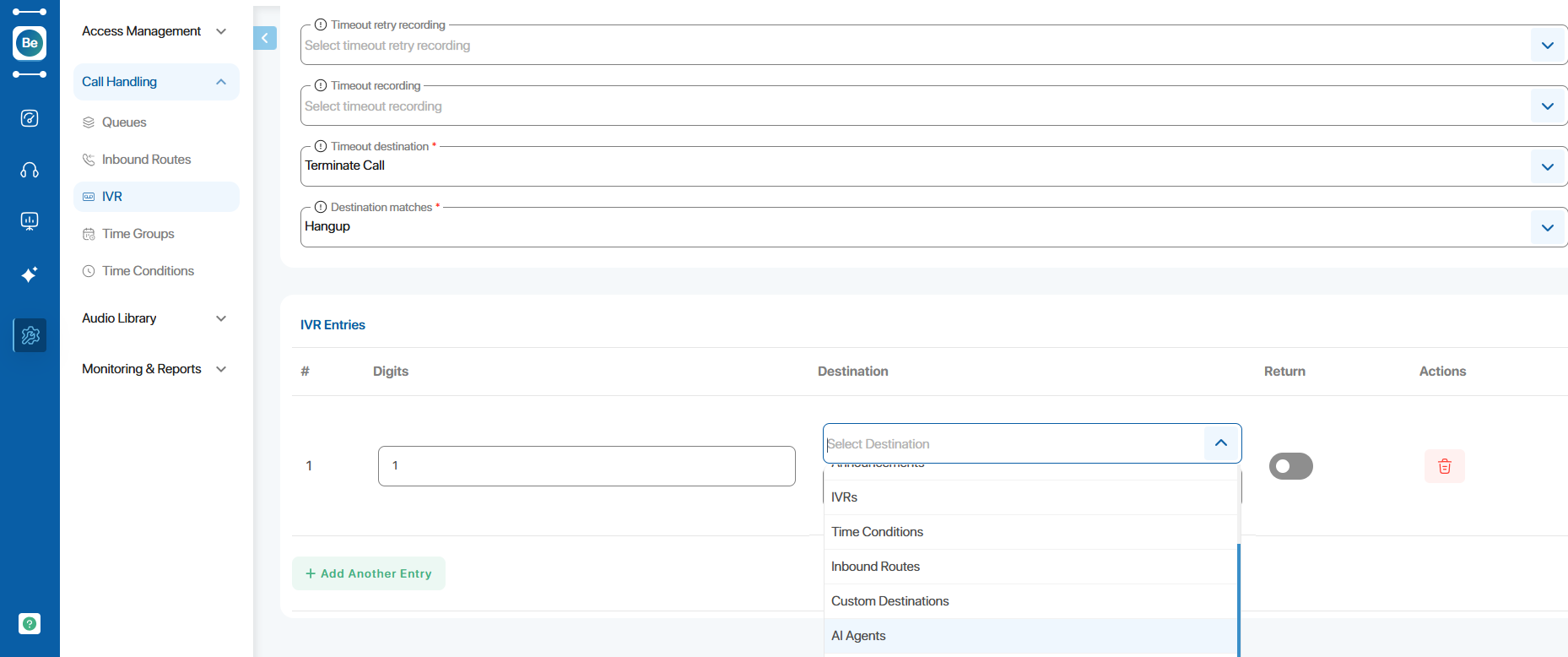Collapse the Select Destination dropdown chevron
1568x657 pixels.
(1220, 443)
